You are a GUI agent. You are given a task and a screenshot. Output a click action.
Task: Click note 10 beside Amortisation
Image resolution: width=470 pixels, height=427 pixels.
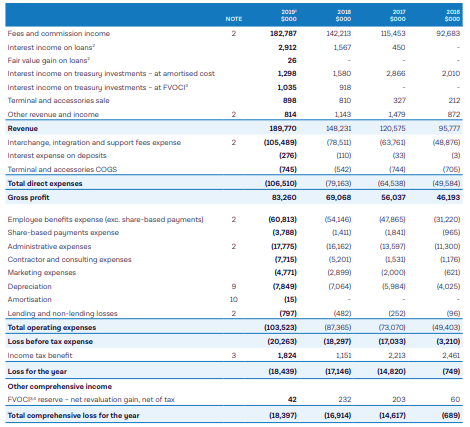(234, 300)
